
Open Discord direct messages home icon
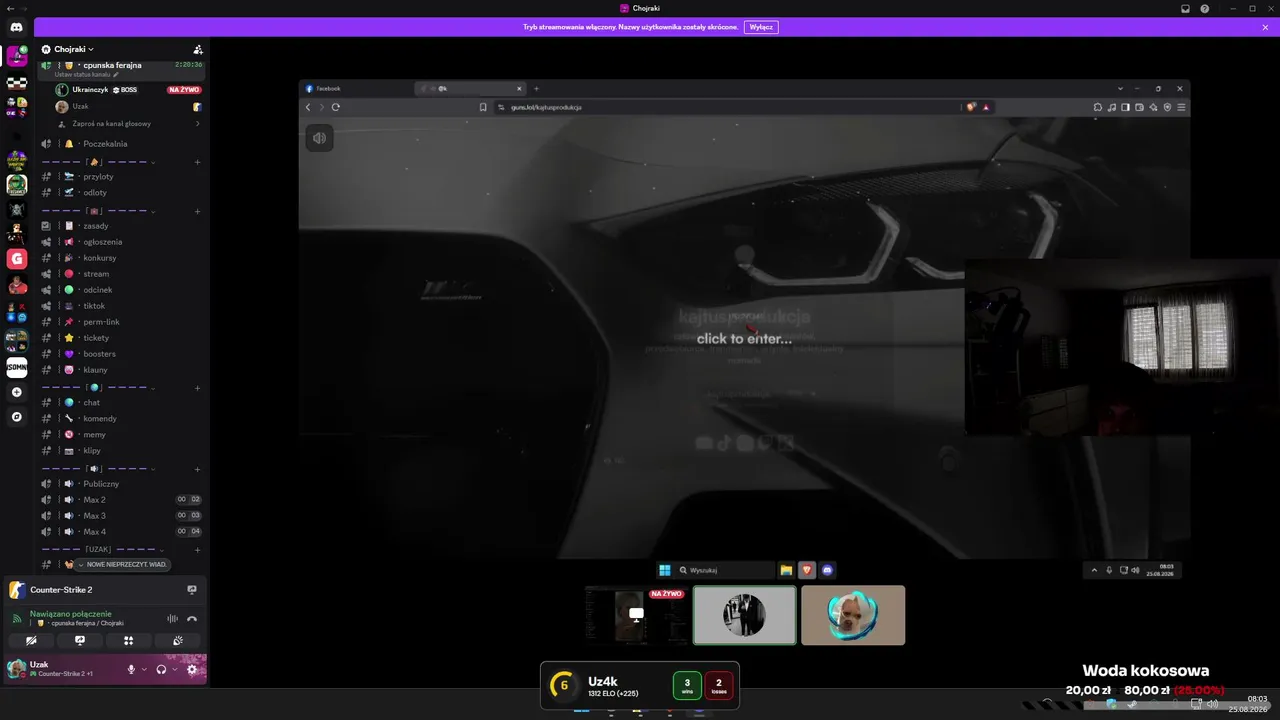pyautogui.click(x=17, y=27)
